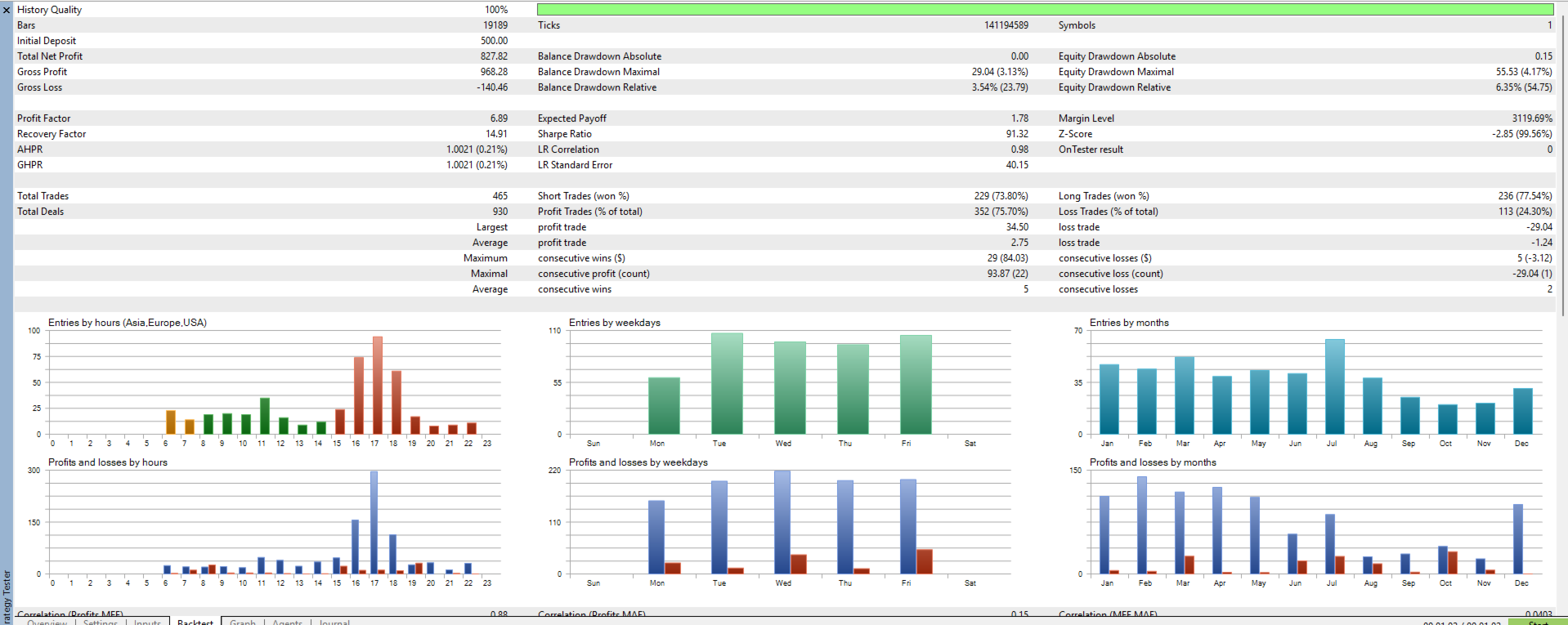Click the Initial Deposit value 500.00

494,41
